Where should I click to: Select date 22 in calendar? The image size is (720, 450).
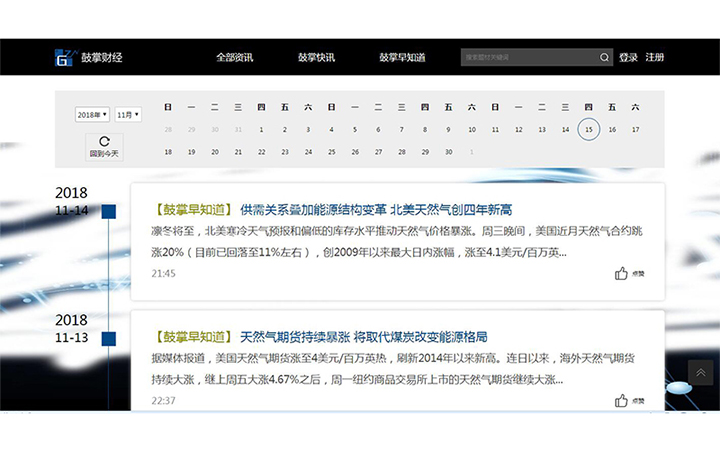pos(261,152)
